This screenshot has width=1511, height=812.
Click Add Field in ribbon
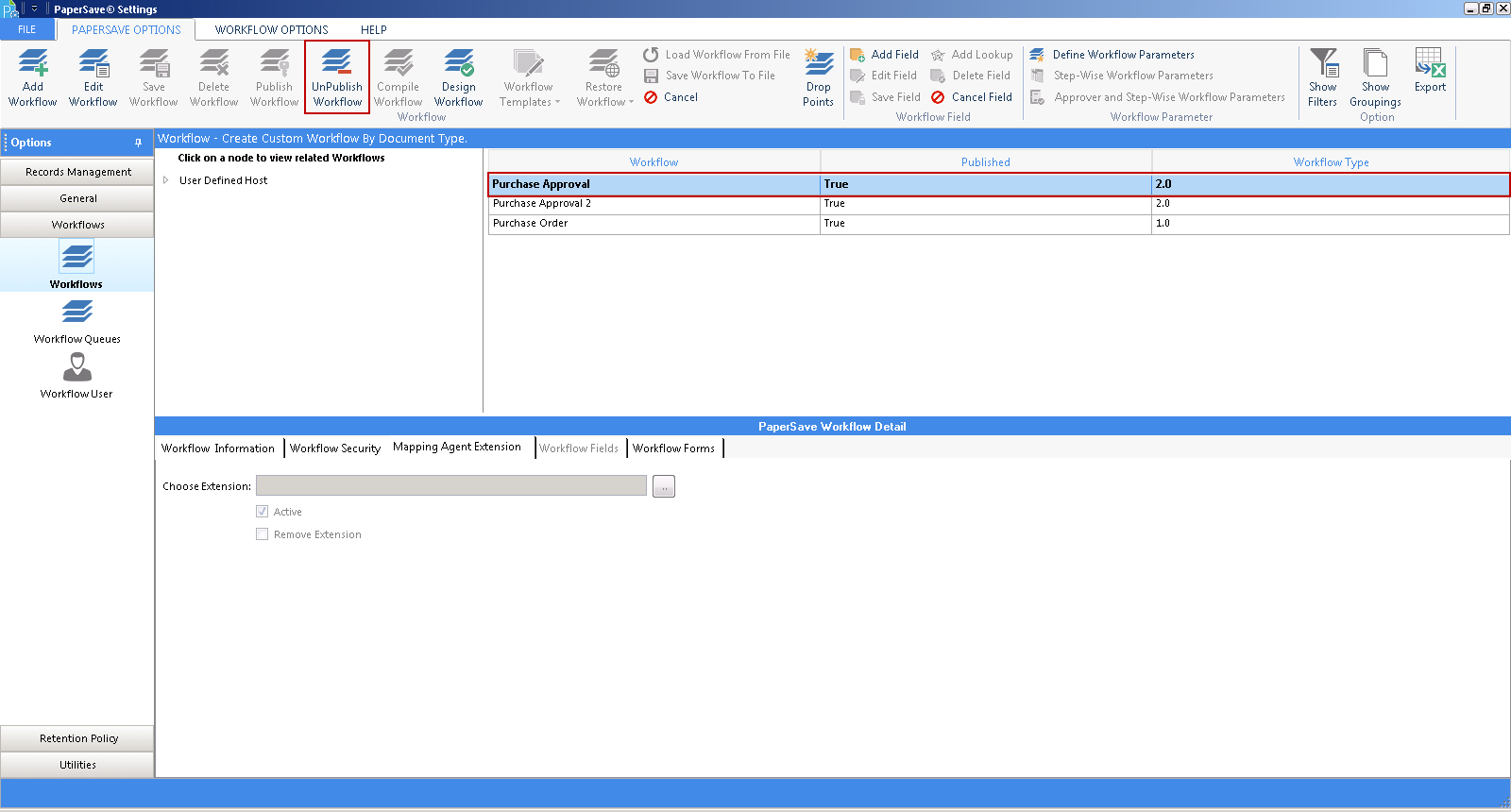tap(884, 55)
